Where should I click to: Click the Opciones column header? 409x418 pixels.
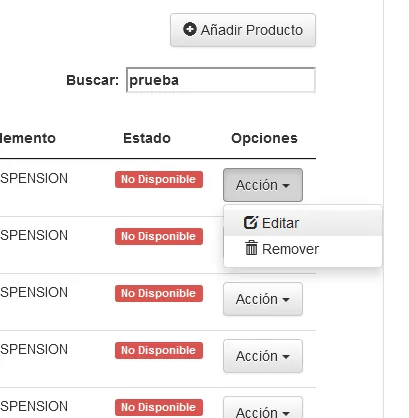pyautogui.click(x=264, y=138)
